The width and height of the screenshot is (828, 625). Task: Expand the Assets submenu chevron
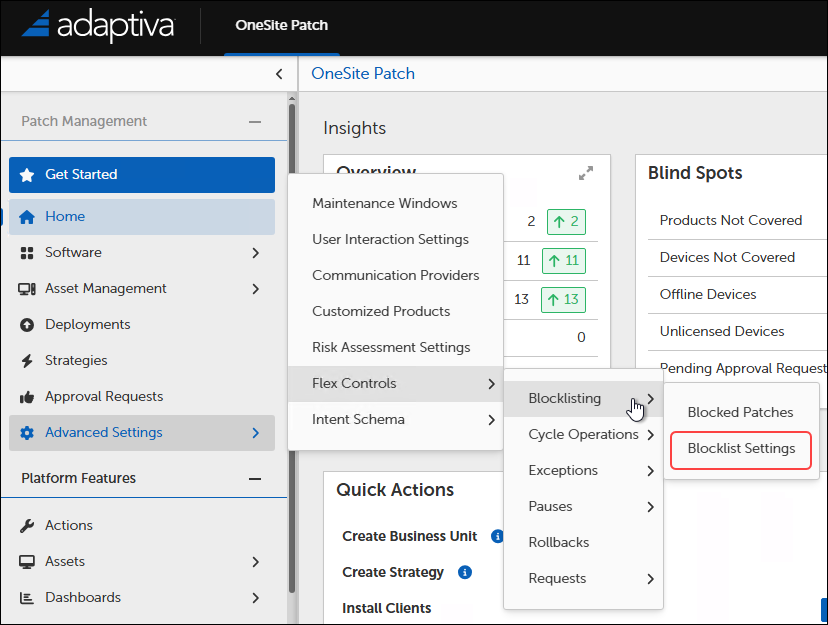(x=256, y=562)
